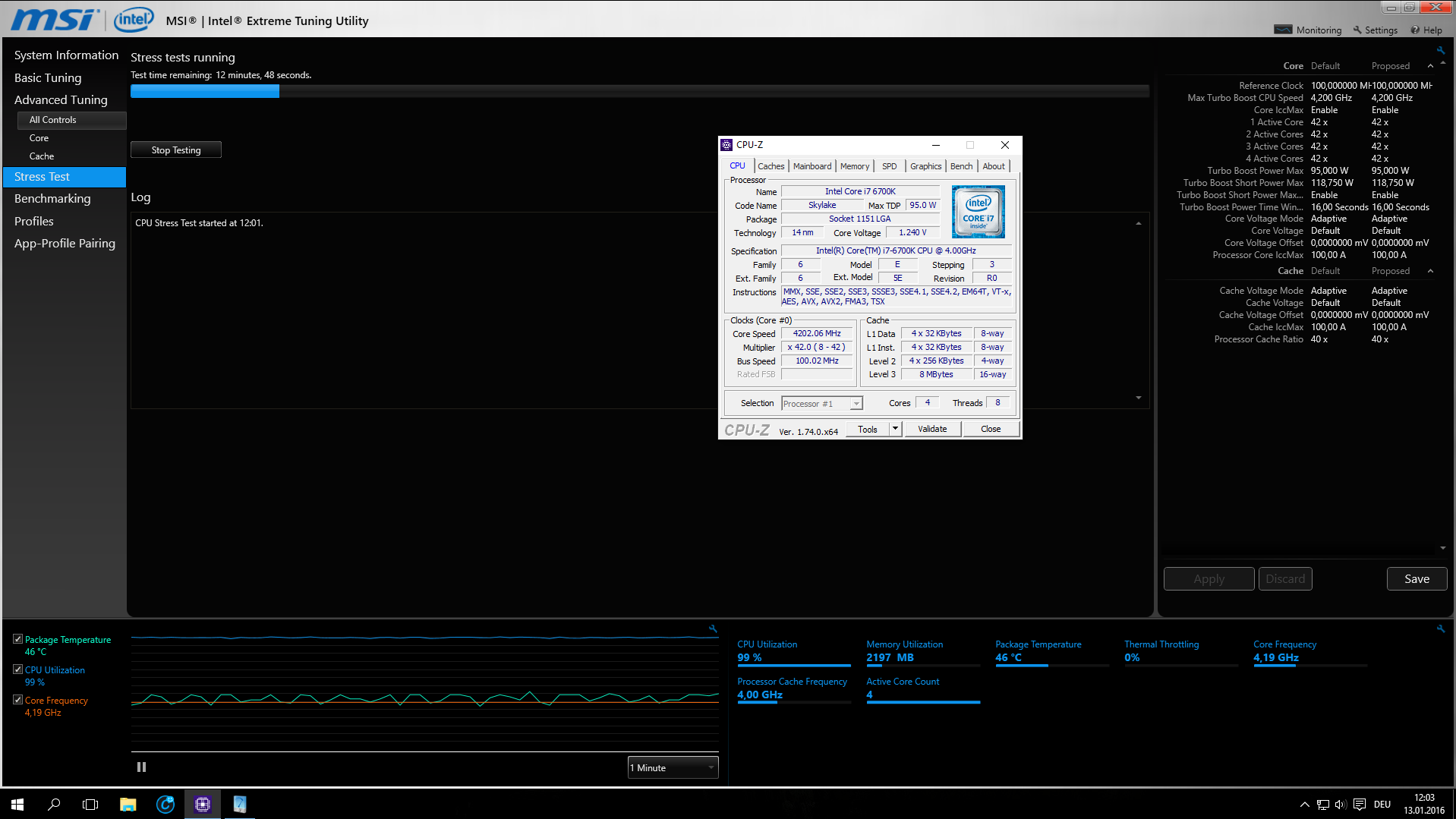Switch to CPU-Z via its taskbar icon
The width and height of the screenshot is (1456, 819).
[203, 804]
